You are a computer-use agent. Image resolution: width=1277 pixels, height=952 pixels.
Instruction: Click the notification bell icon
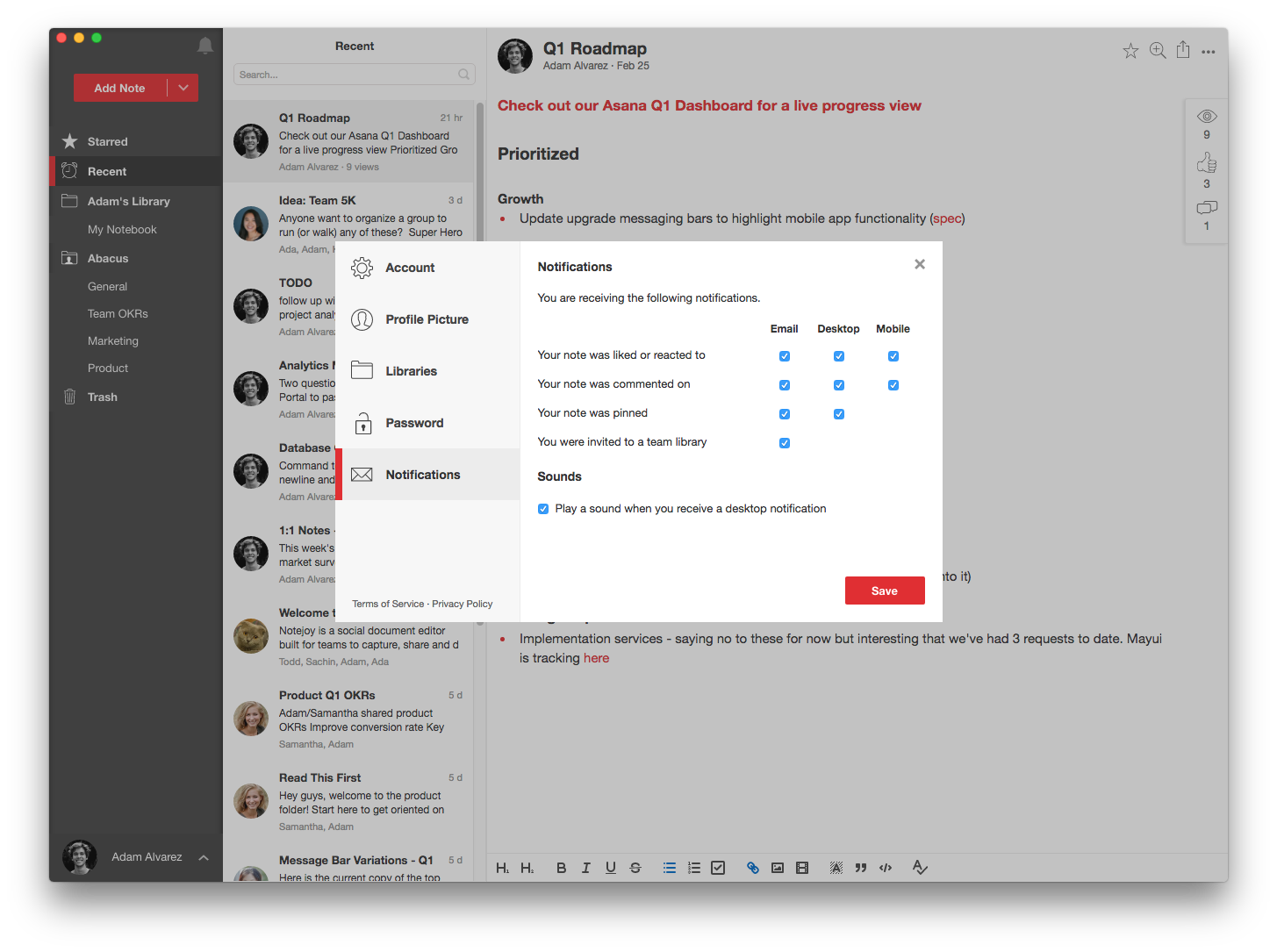pyautogui.click(x=205, y=46)
